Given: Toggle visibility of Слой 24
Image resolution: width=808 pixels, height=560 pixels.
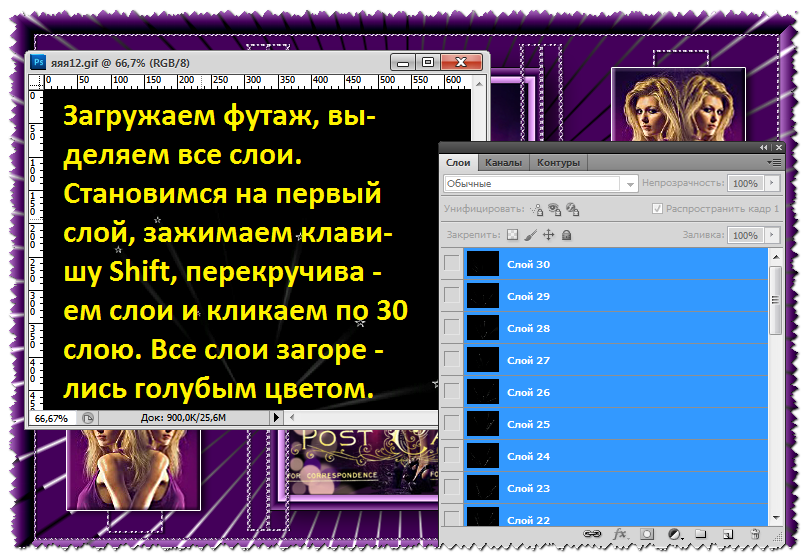Looking at the screenshot, I should [x=452, y=455].
